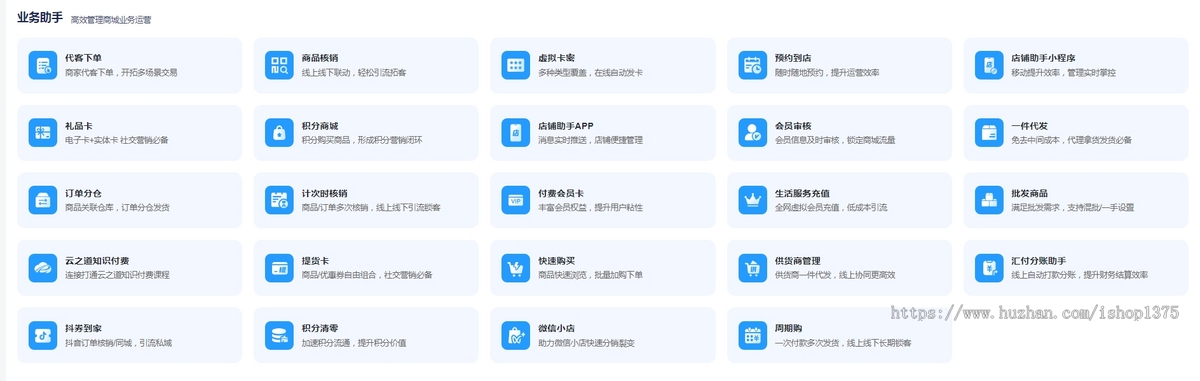Screen dimensions: 1200x381
Task: Click text 会员信息及时审核，锁定商城流量
Action: click(x=834, y=140)
